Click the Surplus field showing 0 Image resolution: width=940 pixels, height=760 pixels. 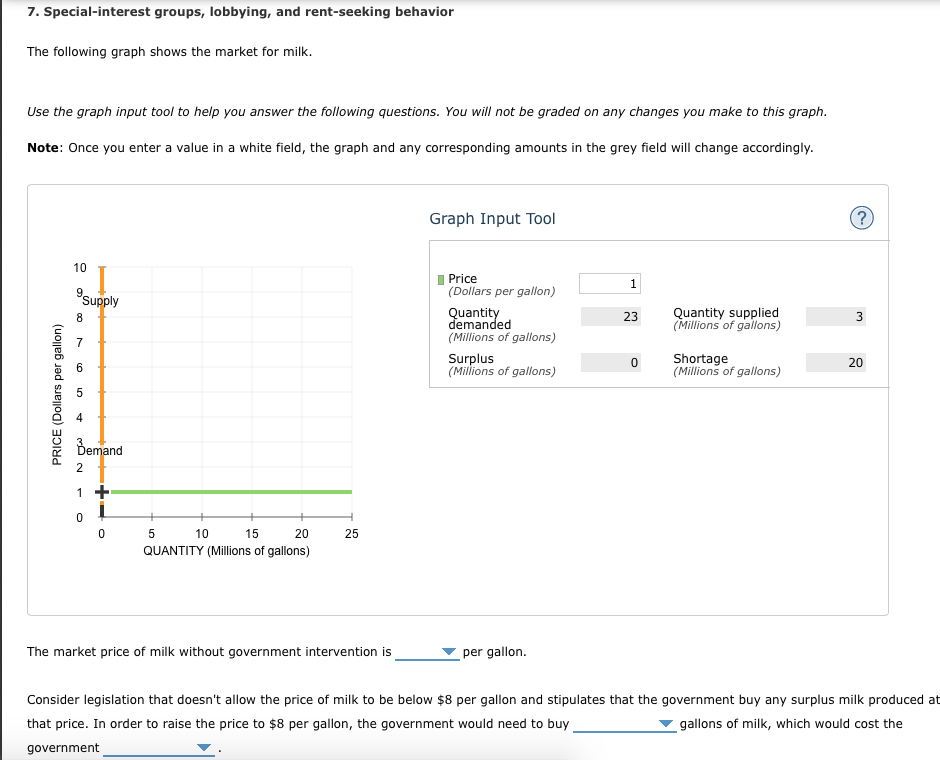pos(611,362)
